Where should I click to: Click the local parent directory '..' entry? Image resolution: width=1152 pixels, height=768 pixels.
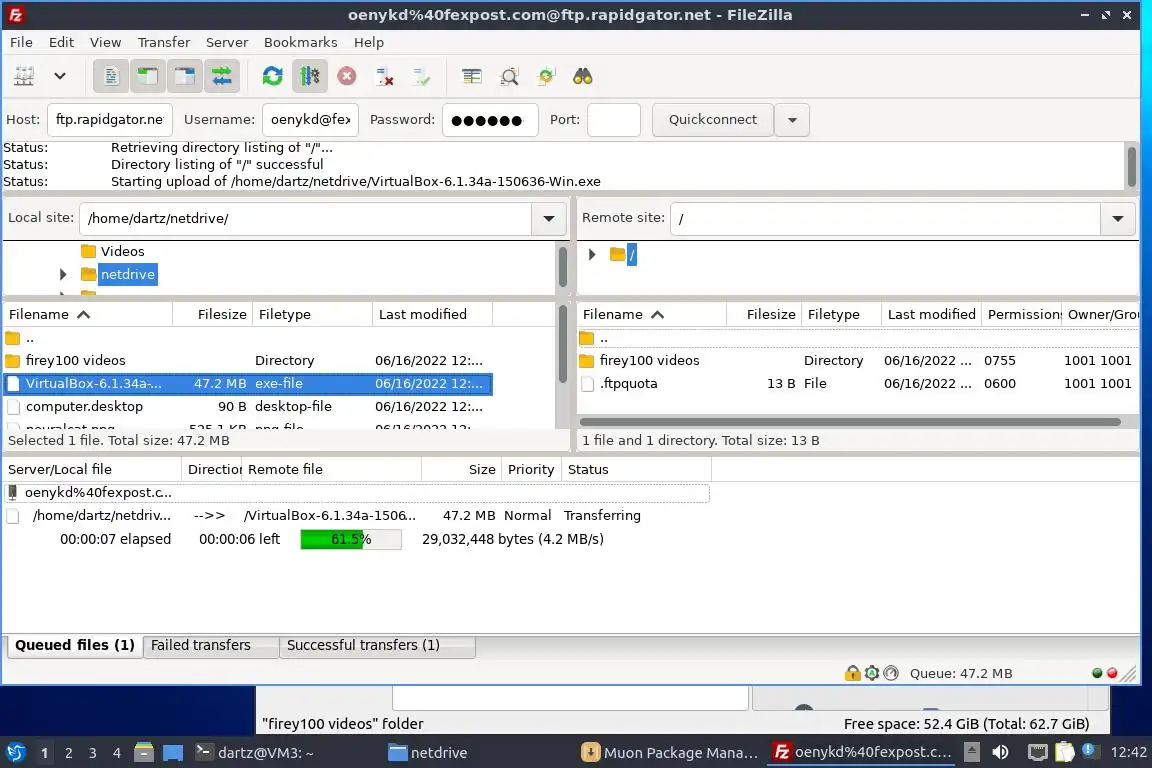tap(248, 338)
